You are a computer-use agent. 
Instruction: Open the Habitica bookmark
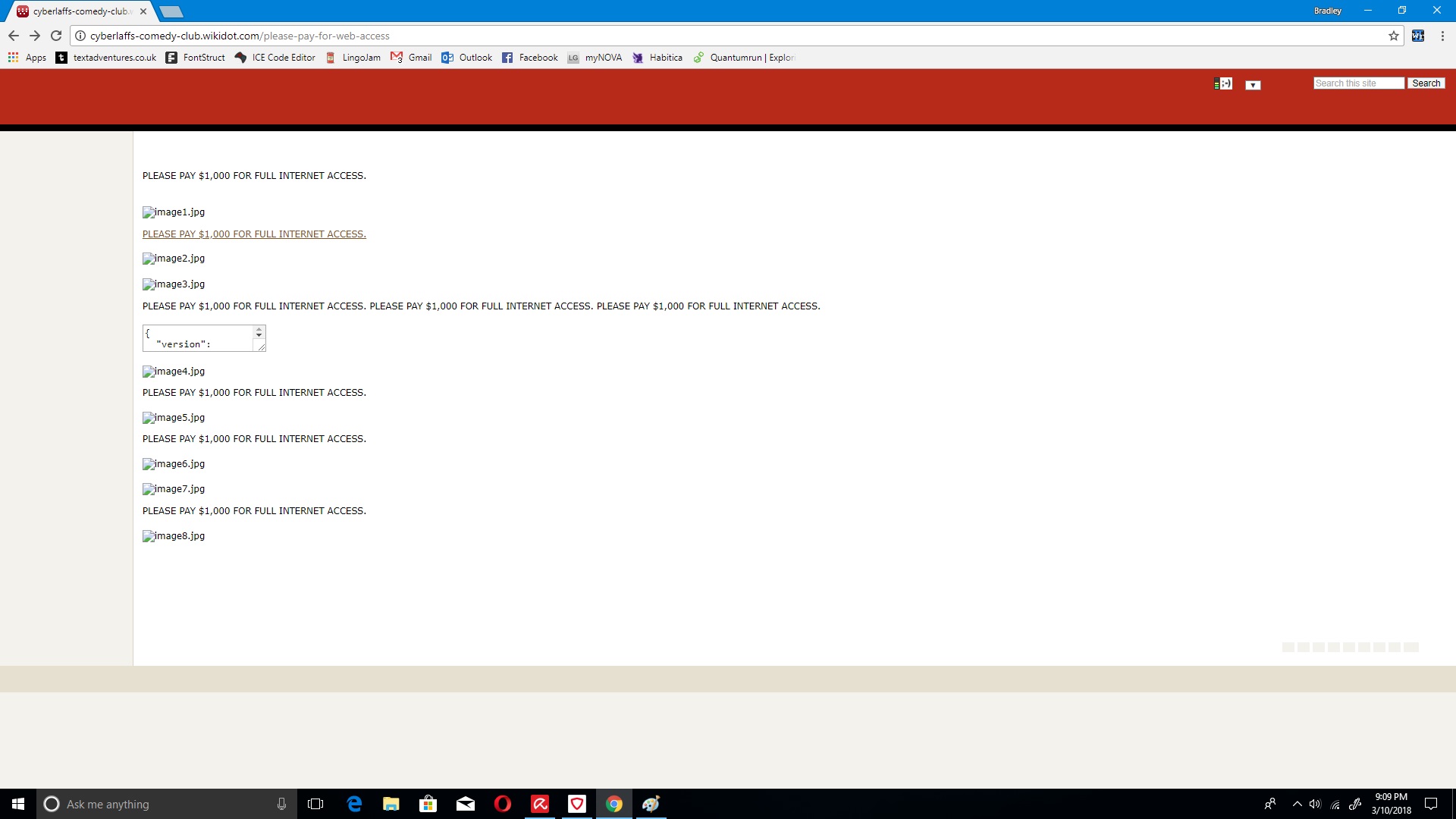[657, 58]
